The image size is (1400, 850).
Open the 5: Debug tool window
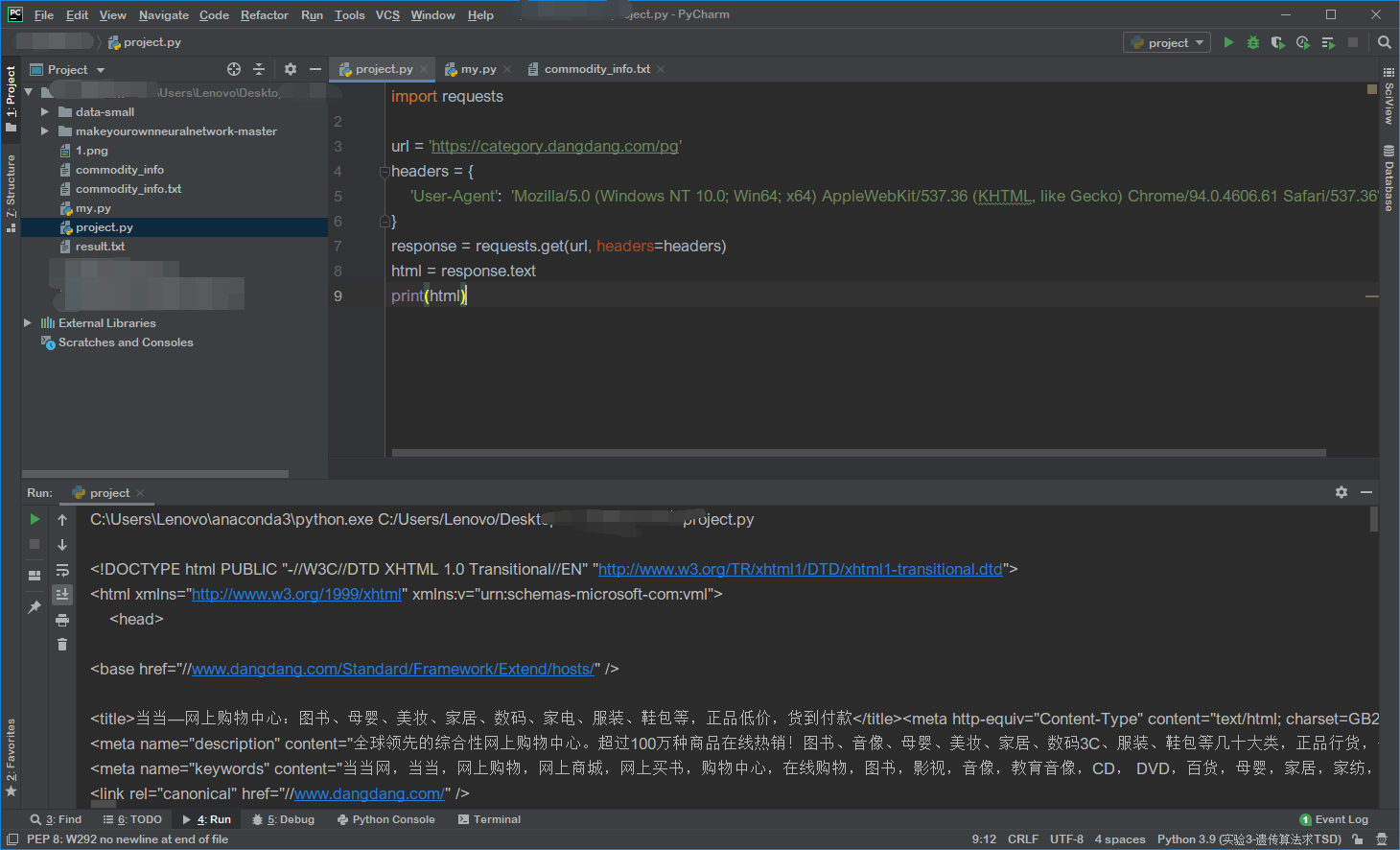283,819
